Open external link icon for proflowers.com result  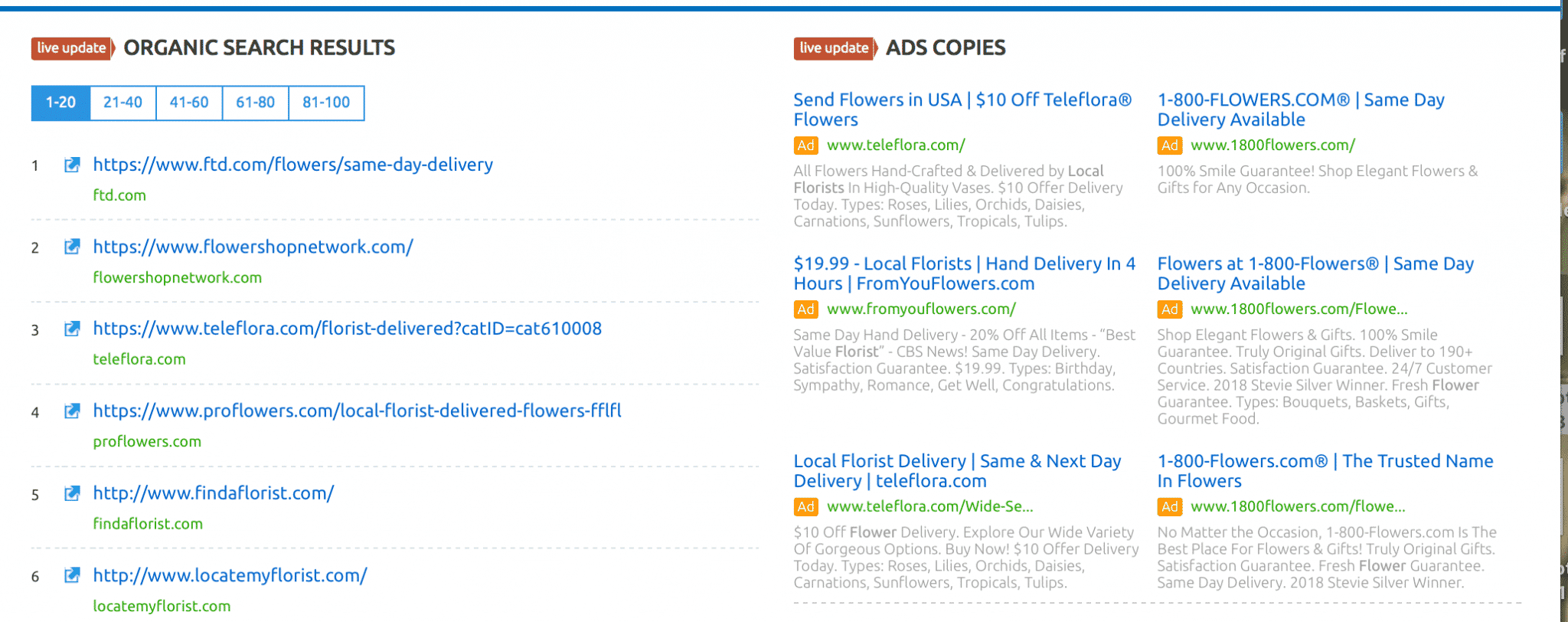(72, 411)
